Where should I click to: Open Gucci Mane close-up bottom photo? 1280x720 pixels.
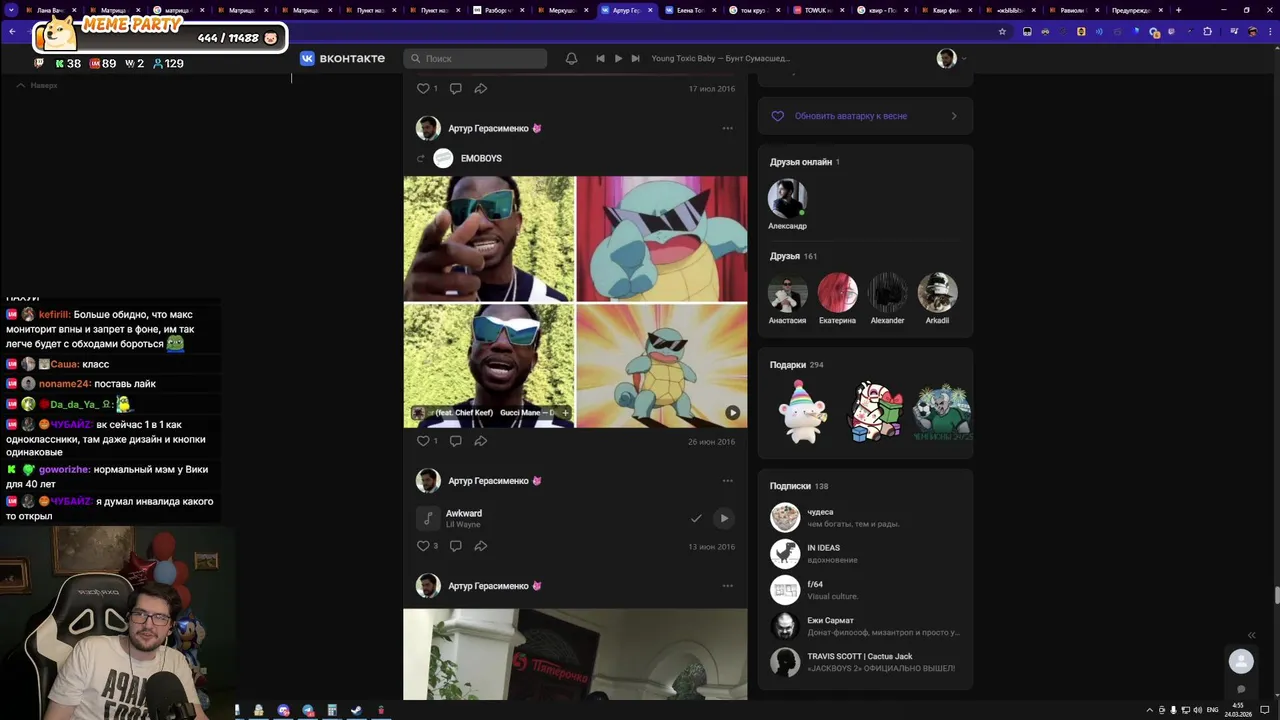[489, 366]
